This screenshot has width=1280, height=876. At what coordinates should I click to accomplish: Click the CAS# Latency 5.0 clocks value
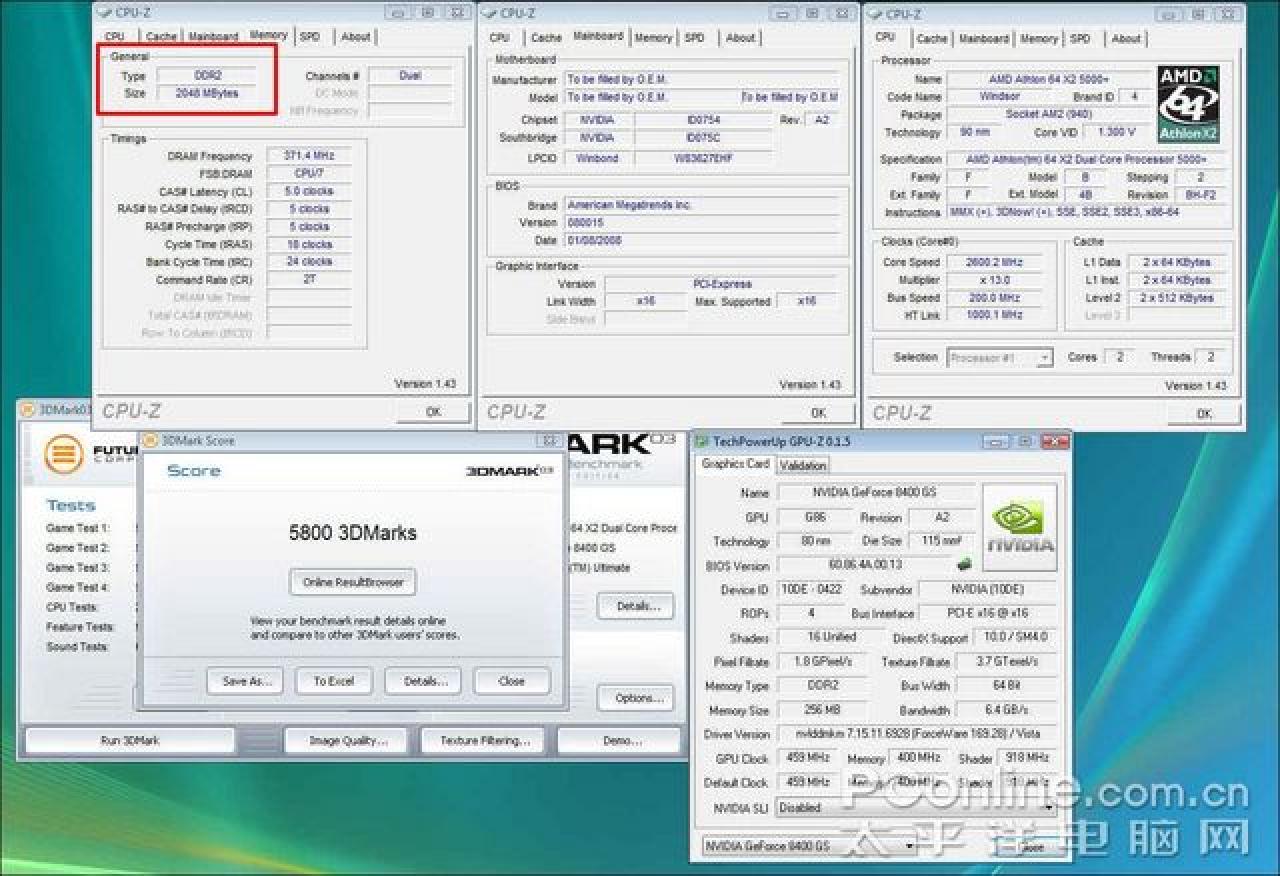pyautogui.click(x=309, y=191)
